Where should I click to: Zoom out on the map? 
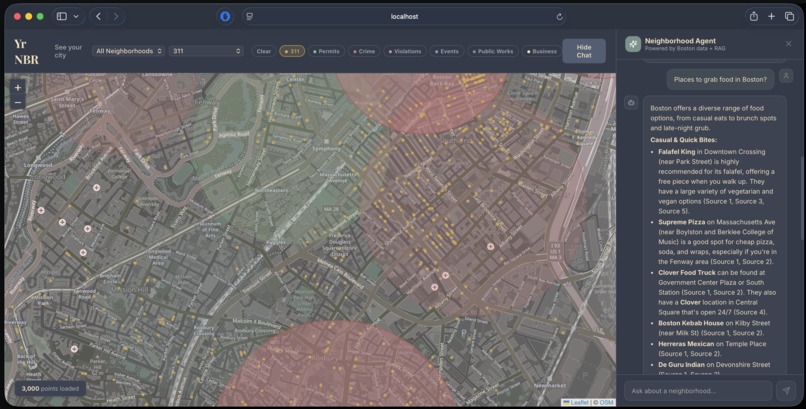[18, 102]
